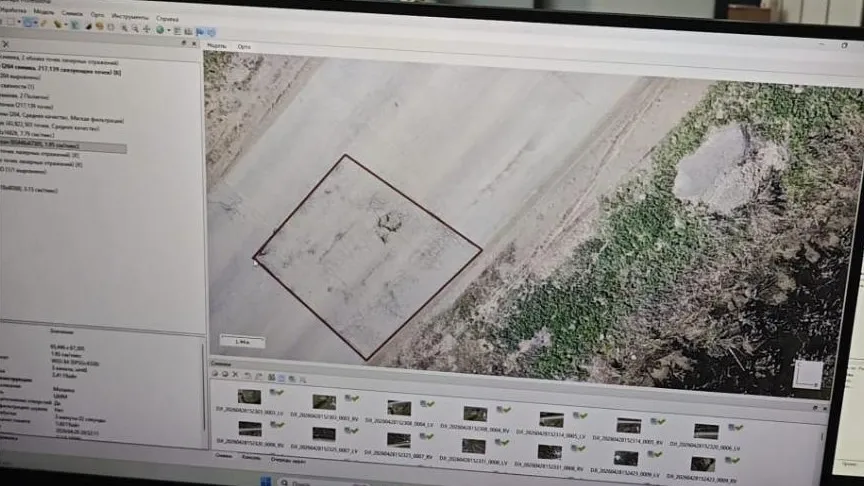Close the workspace panel with X button

pos(193,43)
